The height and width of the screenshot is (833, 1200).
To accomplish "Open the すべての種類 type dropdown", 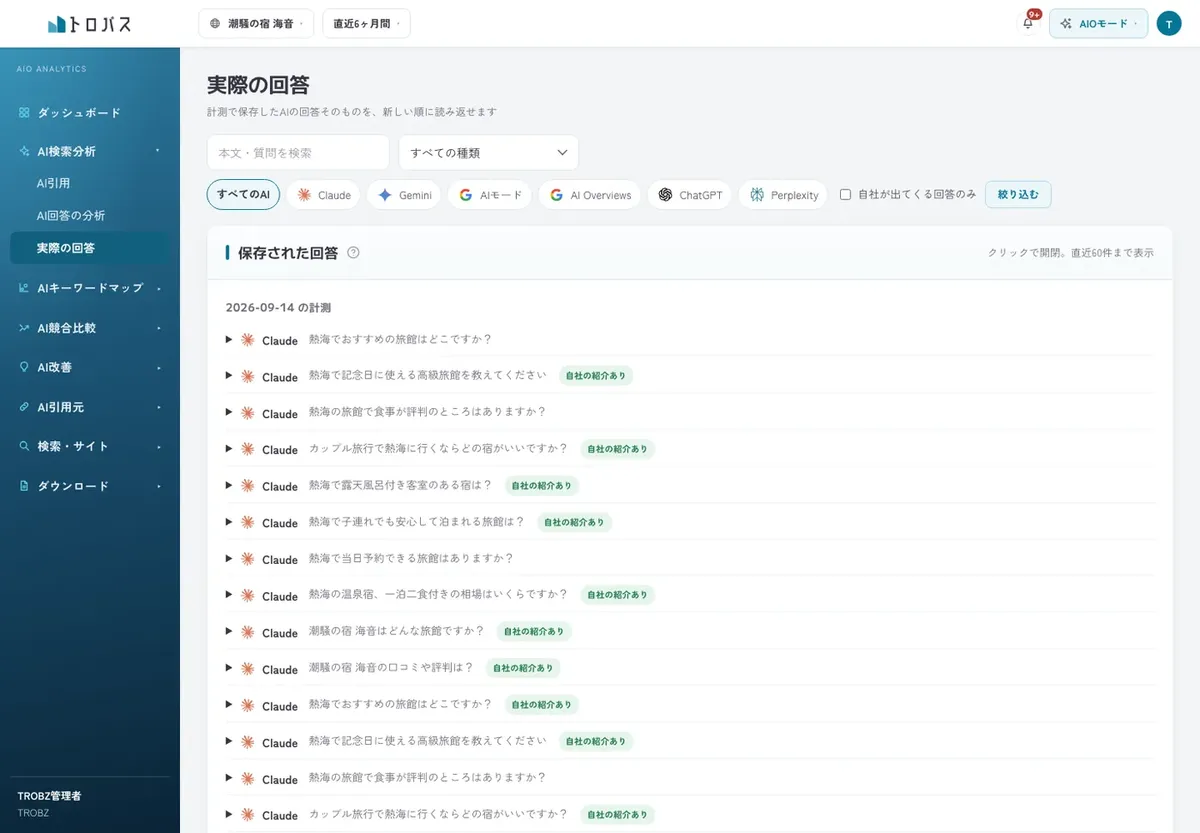I will click(x=488, y=152).
